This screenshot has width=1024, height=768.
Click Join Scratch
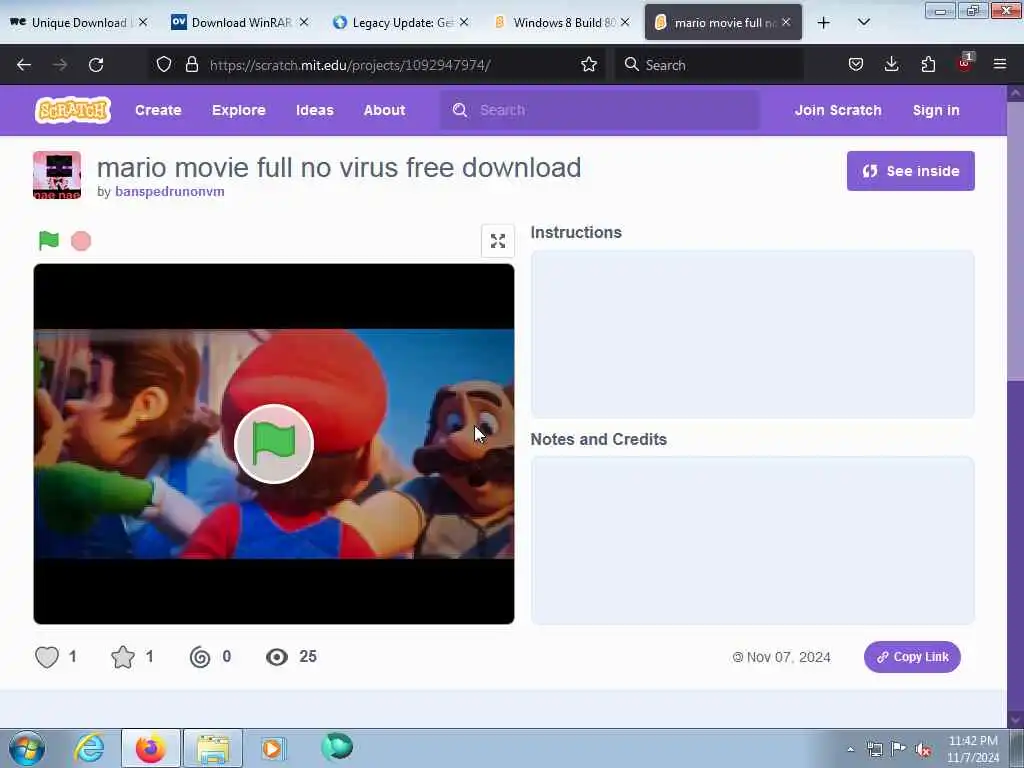point(838,110)
